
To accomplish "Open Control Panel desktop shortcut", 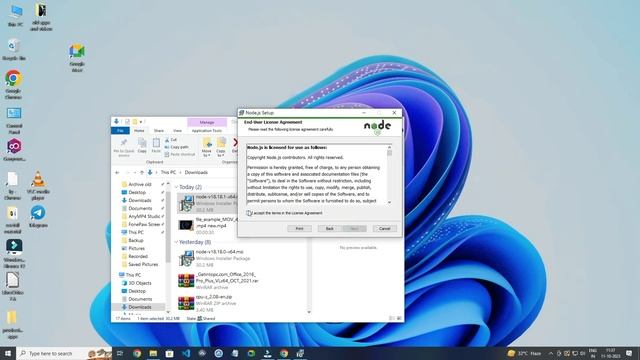I will pos(14,120).
